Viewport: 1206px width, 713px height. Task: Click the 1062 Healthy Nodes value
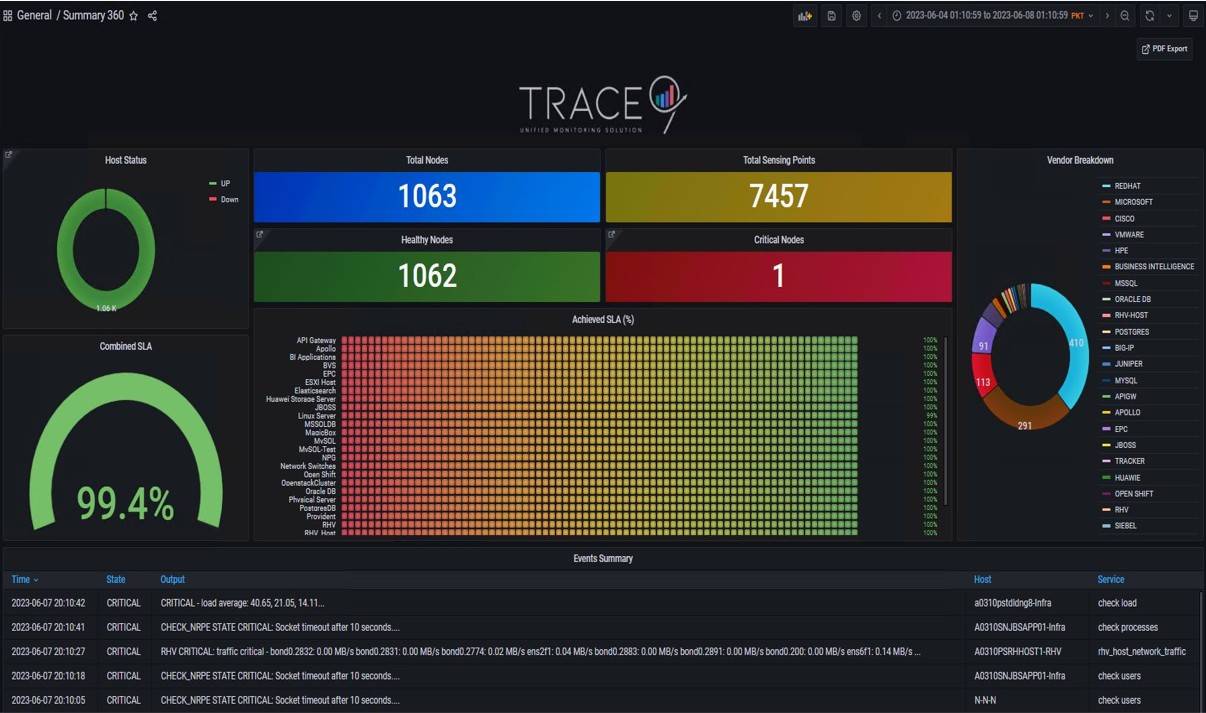click(427, 276)
